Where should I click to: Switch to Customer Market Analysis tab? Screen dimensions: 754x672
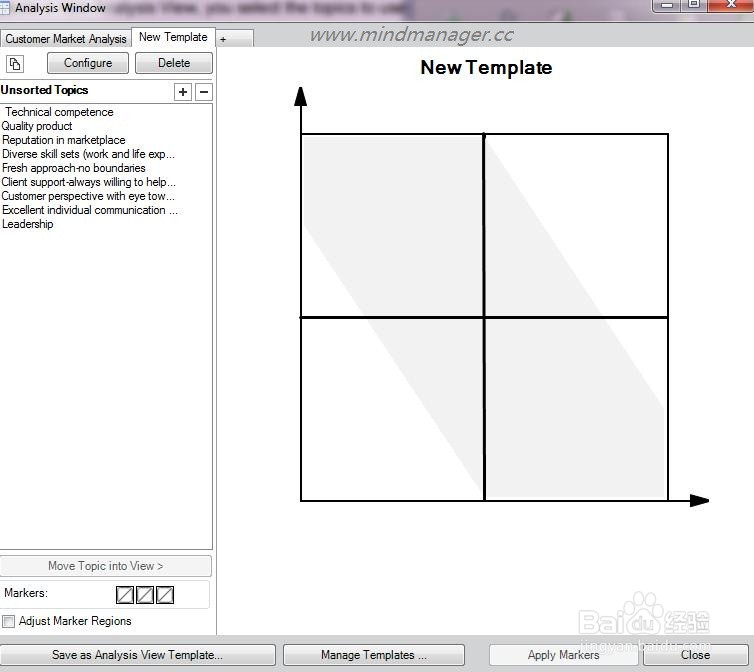(66, 38)
